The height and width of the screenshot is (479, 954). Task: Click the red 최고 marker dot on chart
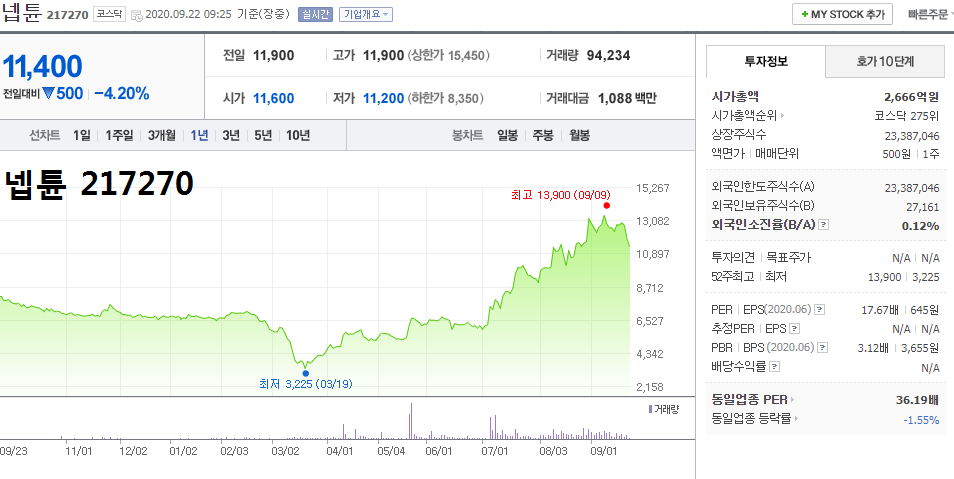pos(606,205)
